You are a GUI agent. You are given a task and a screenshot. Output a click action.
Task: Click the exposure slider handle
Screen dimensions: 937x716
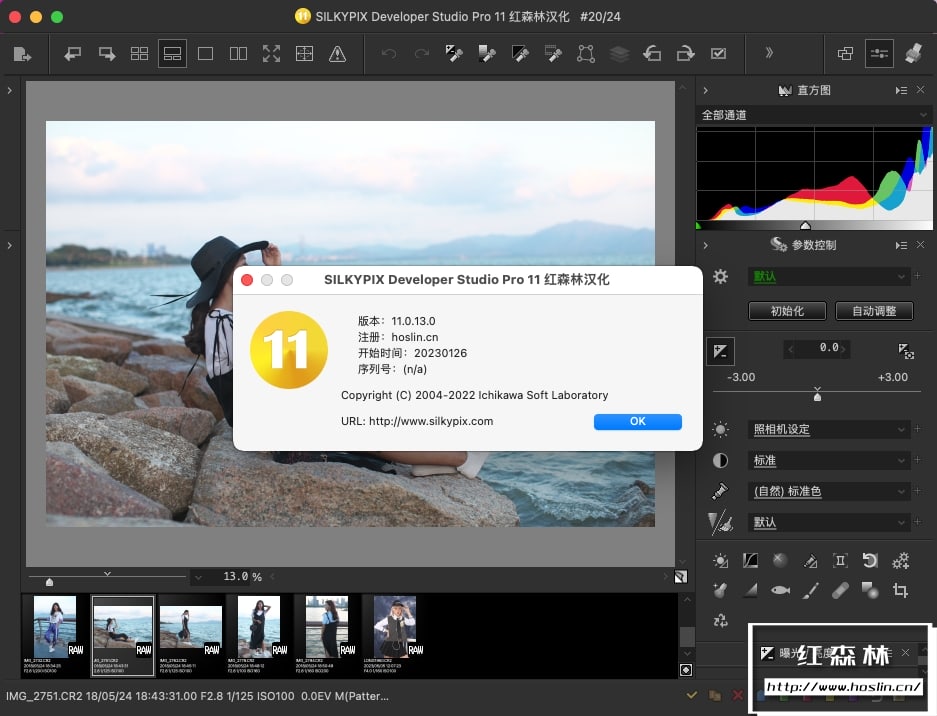click(817, 396)
